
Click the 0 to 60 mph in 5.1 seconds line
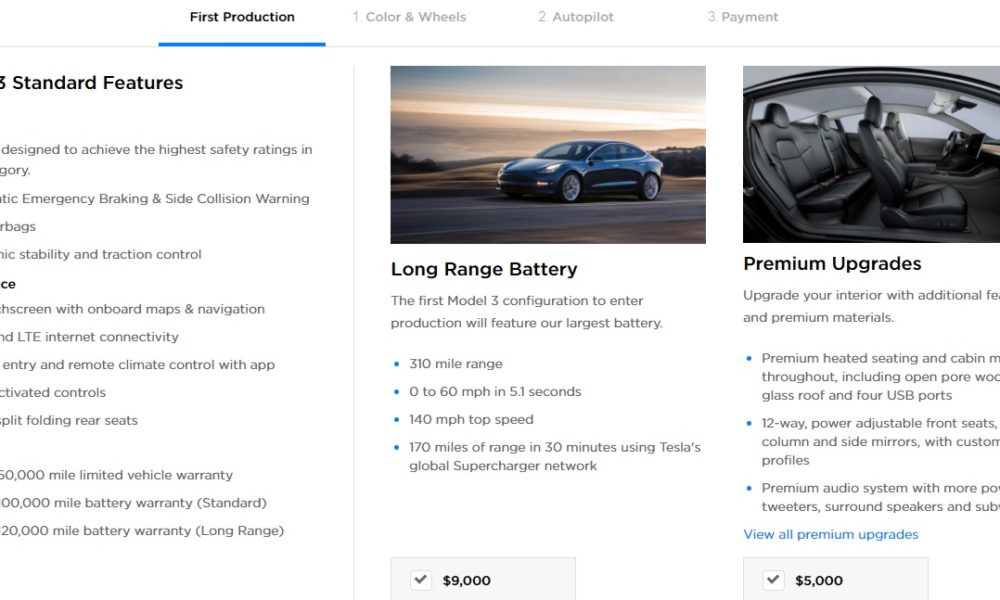(495, 391)
